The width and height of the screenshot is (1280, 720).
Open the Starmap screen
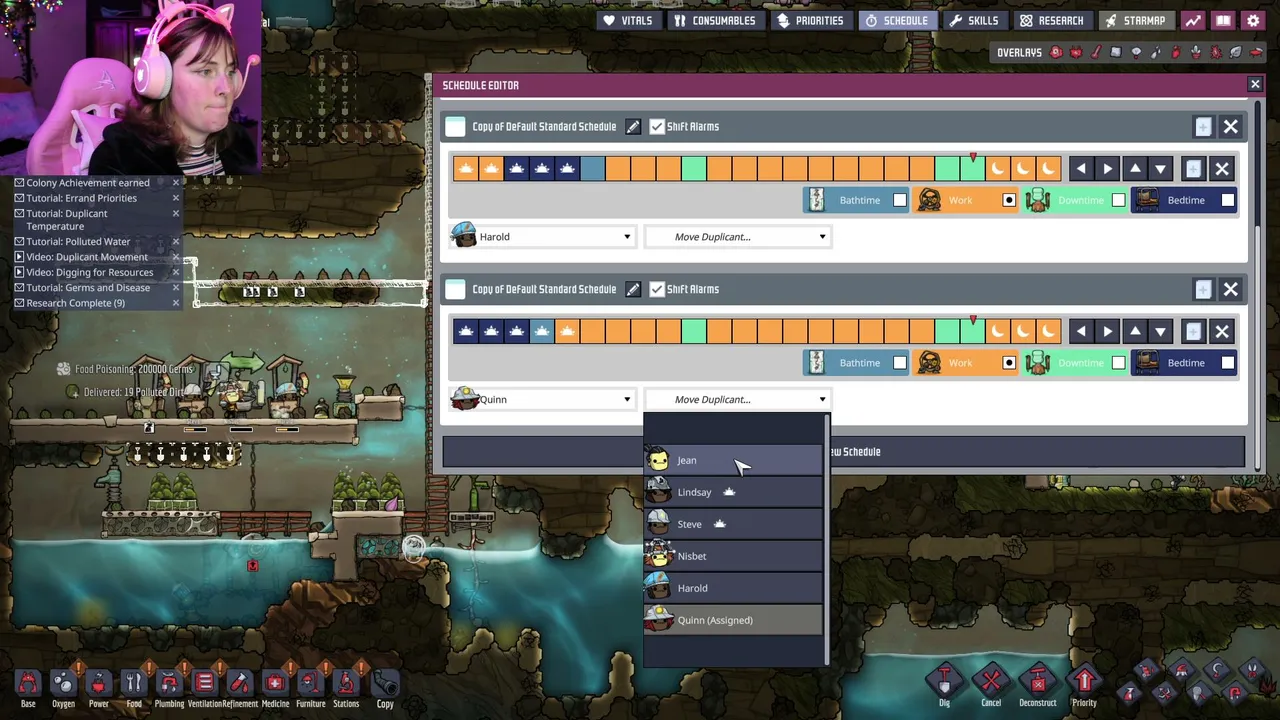coord(1135,20)
